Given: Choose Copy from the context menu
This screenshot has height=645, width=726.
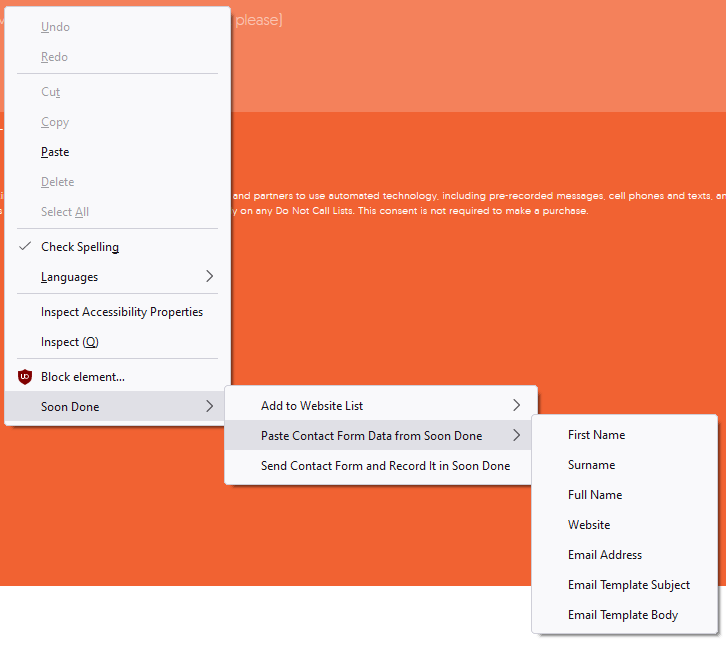Looking at the screenshot, I should [x=118, y=122].
